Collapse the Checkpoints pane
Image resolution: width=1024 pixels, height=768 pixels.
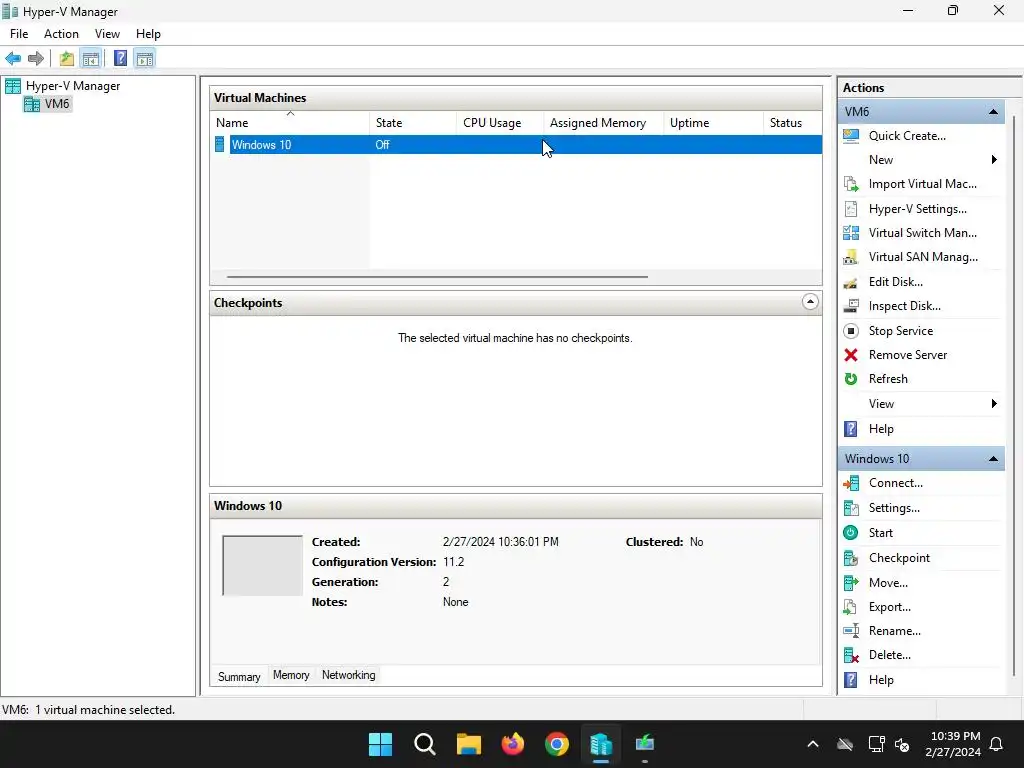click(x=810, y=302)
